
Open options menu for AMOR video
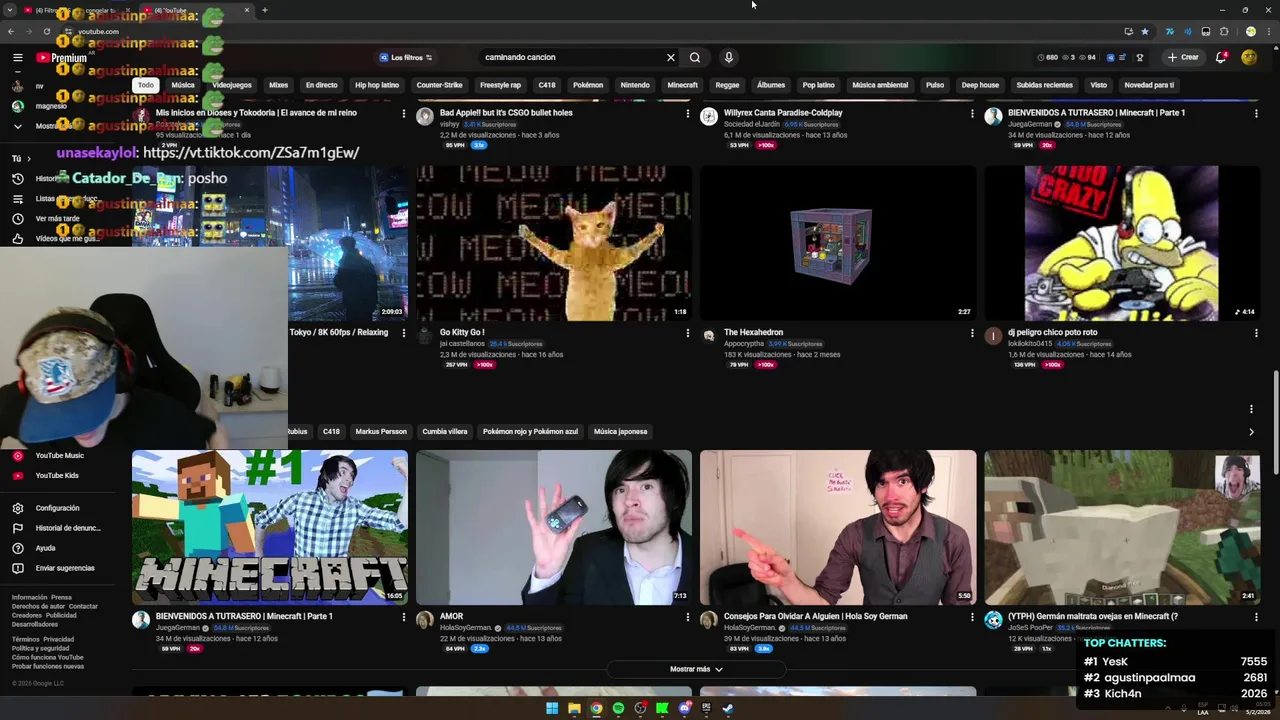687,617
